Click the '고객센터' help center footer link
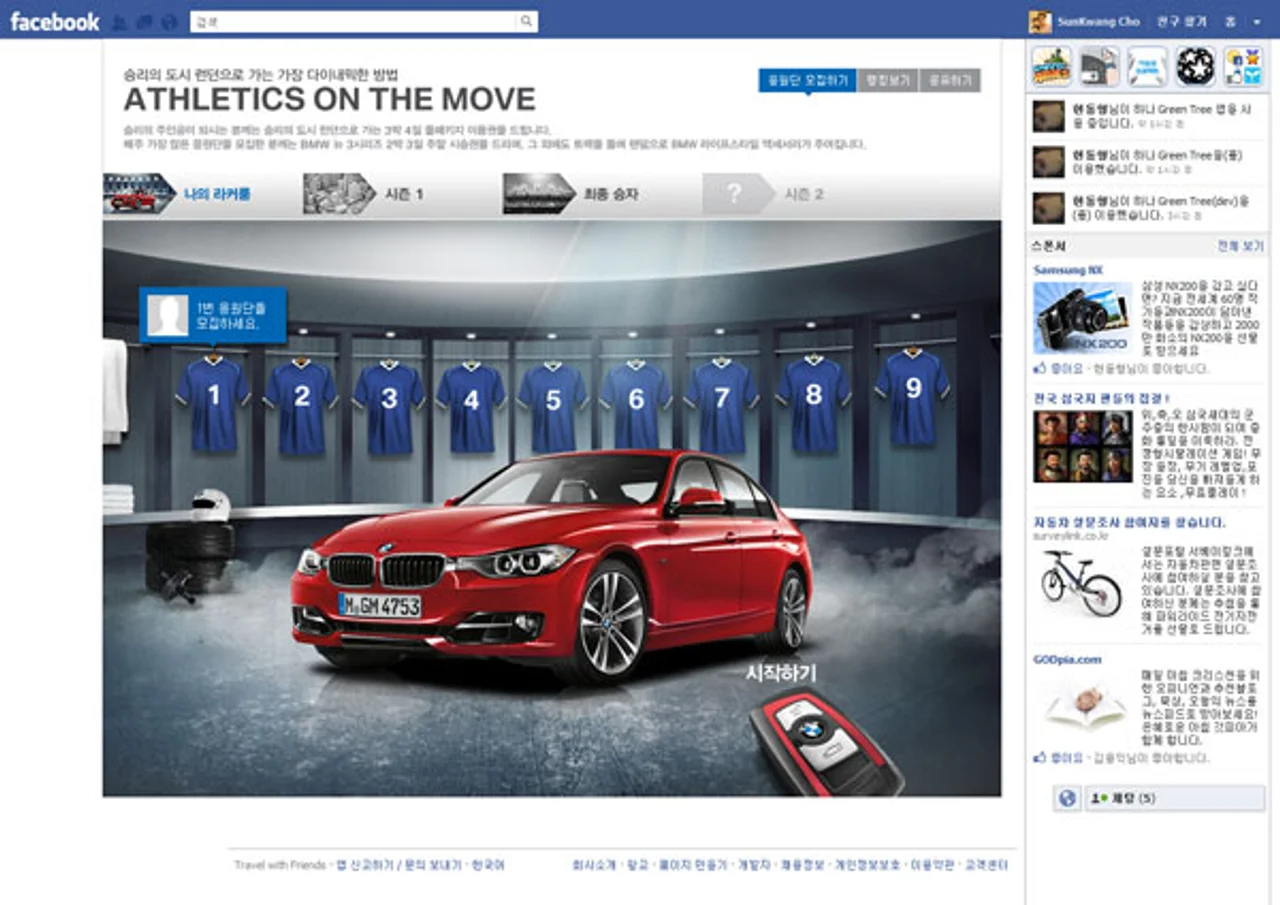Viewport: 1280px width, 905px height. pos(984,865)
